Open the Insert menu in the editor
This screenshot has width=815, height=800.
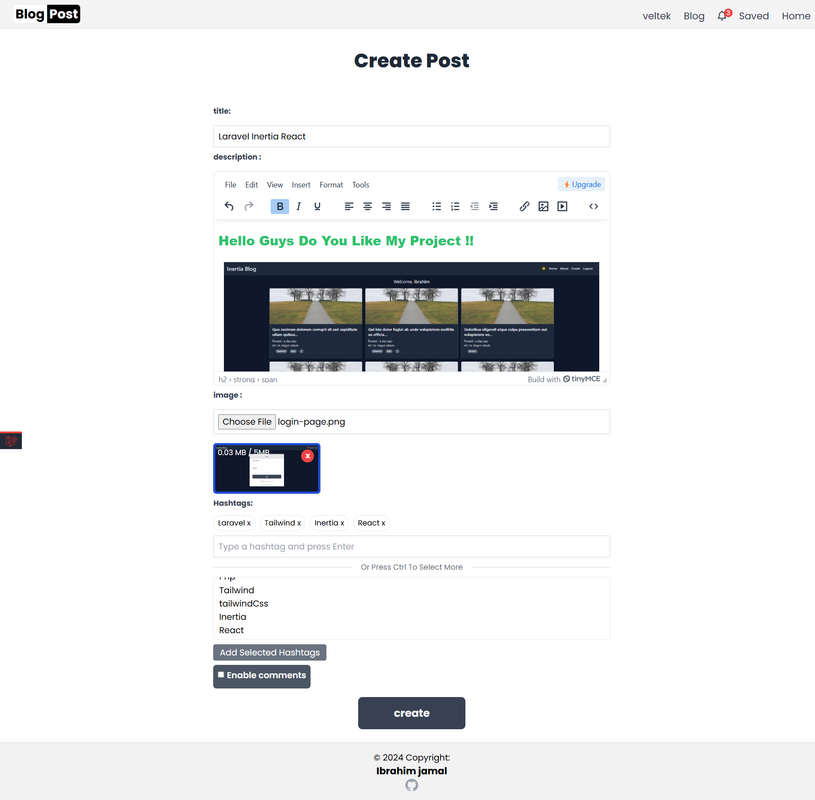[301, 185]
